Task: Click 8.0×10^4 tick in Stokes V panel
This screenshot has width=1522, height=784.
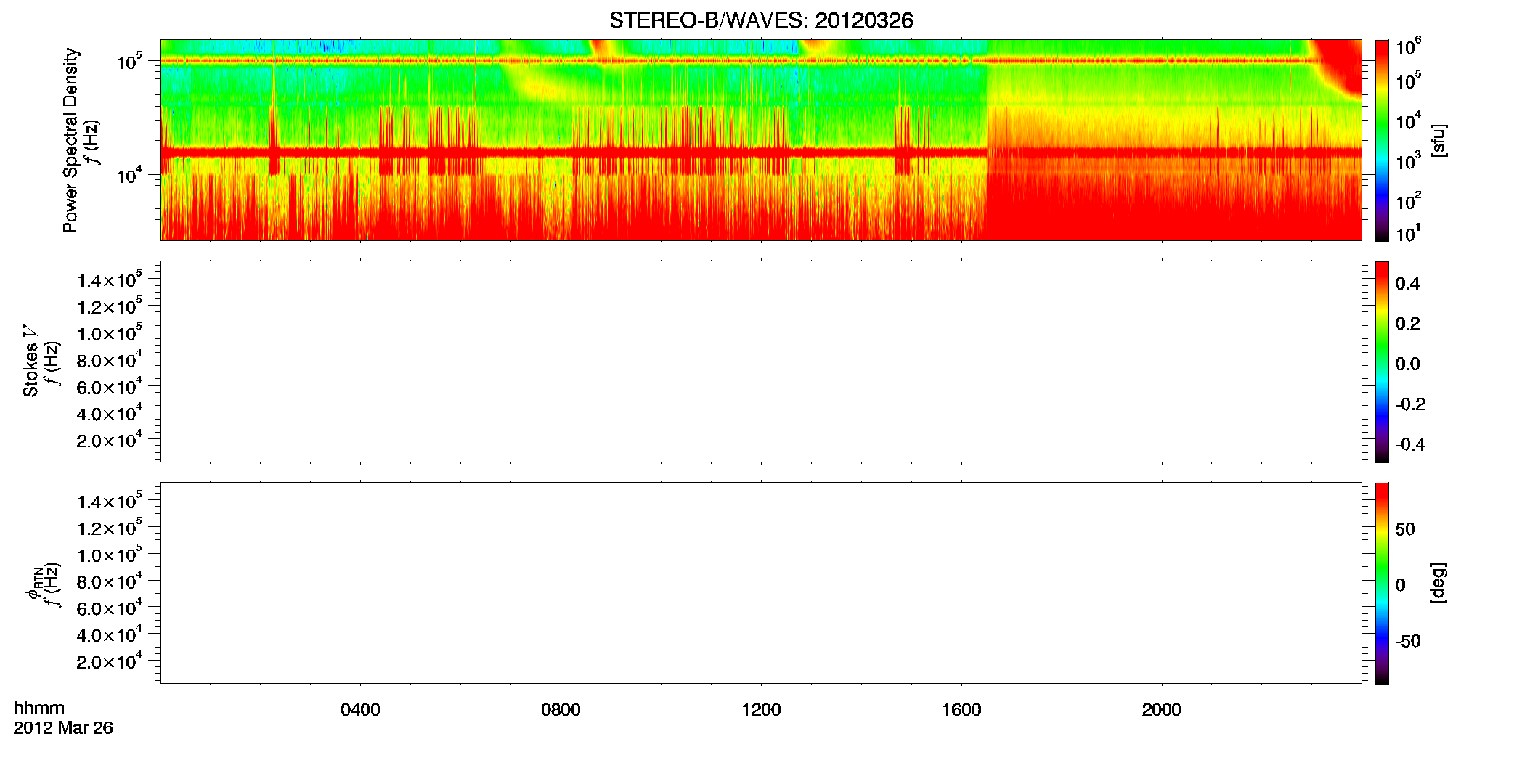Action: tap(110, 360)
